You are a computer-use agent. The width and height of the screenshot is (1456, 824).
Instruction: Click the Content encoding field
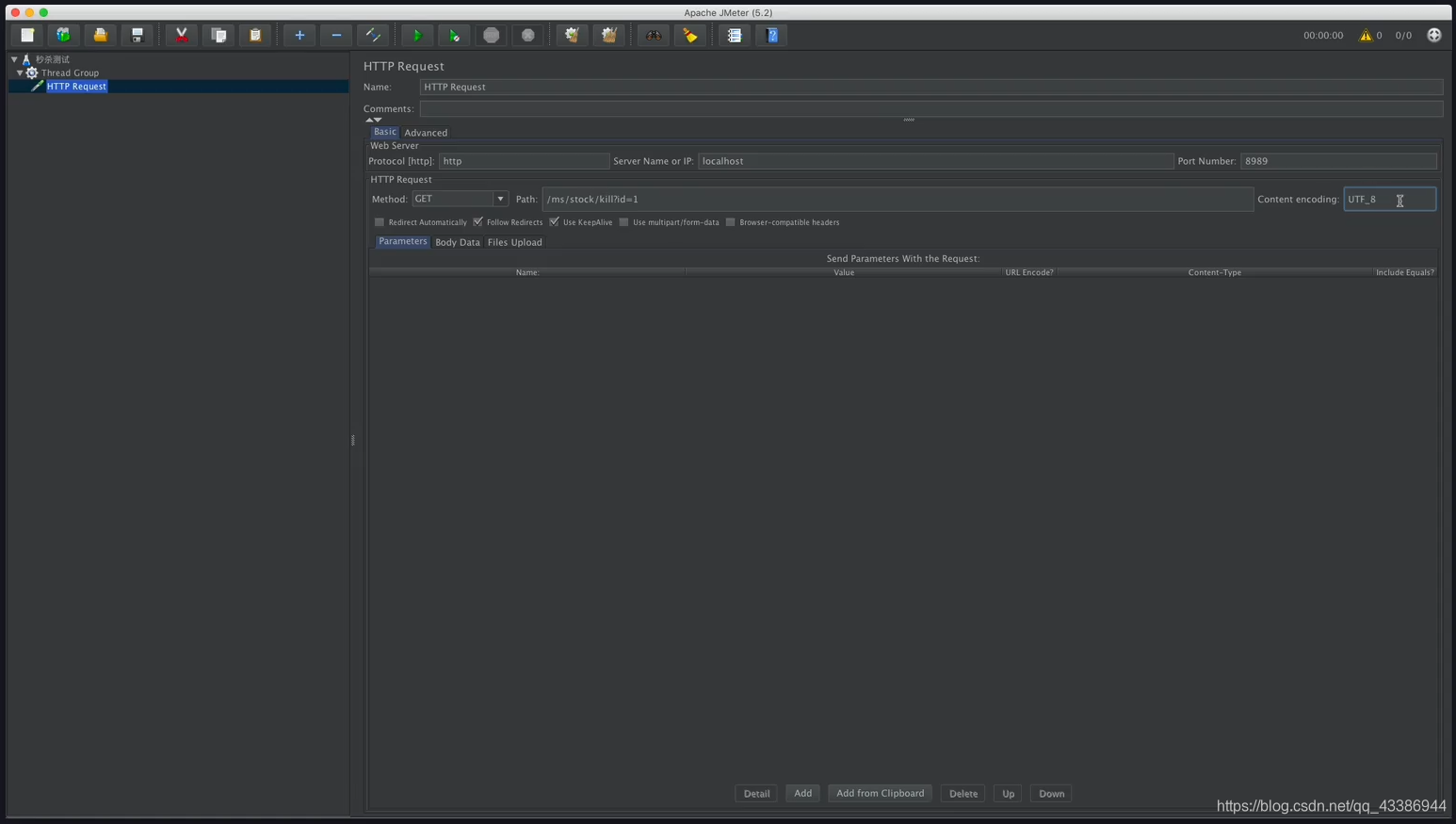coord(1389,199)
